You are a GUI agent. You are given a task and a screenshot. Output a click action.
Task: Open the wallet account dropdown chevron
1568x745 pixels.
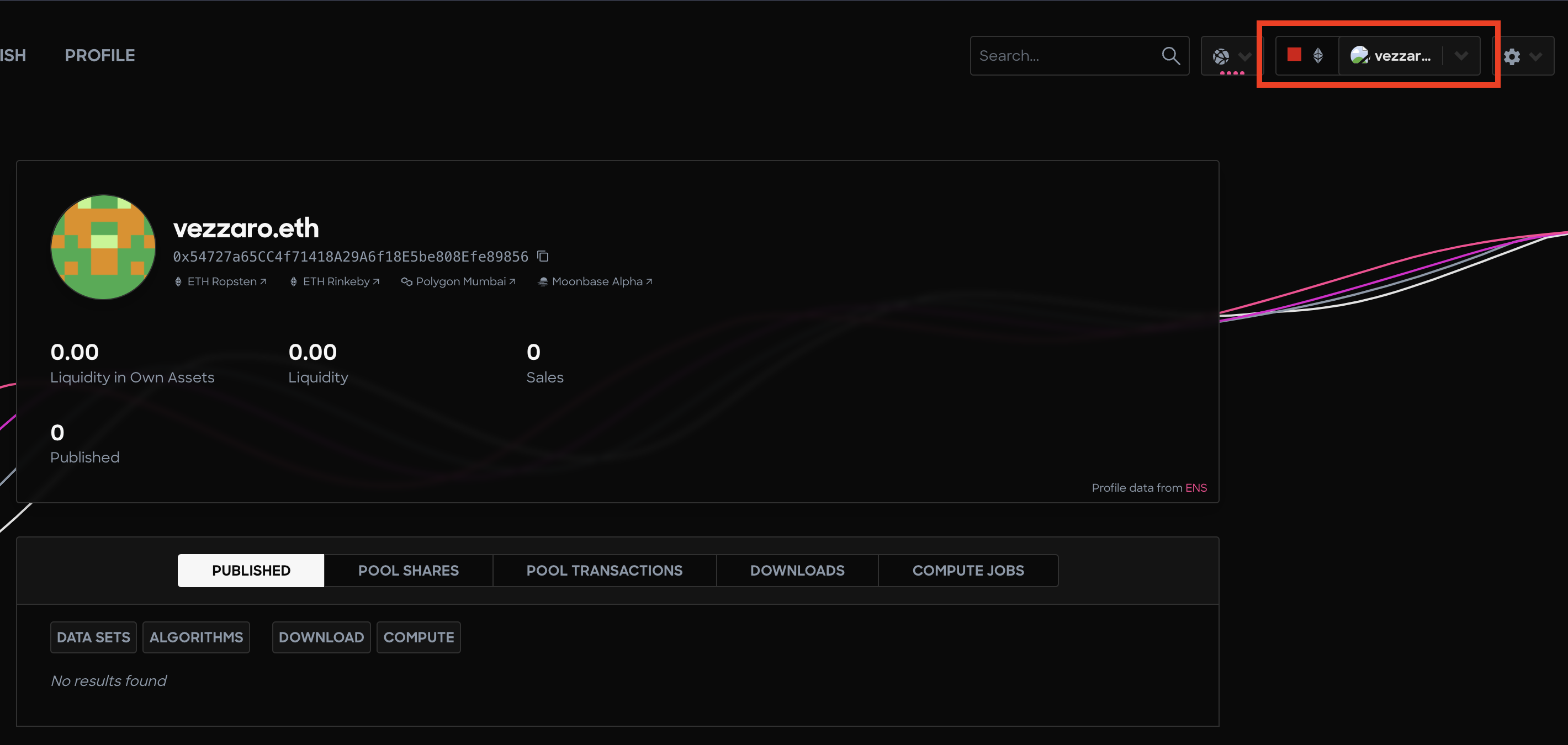tap(1461, 55)
